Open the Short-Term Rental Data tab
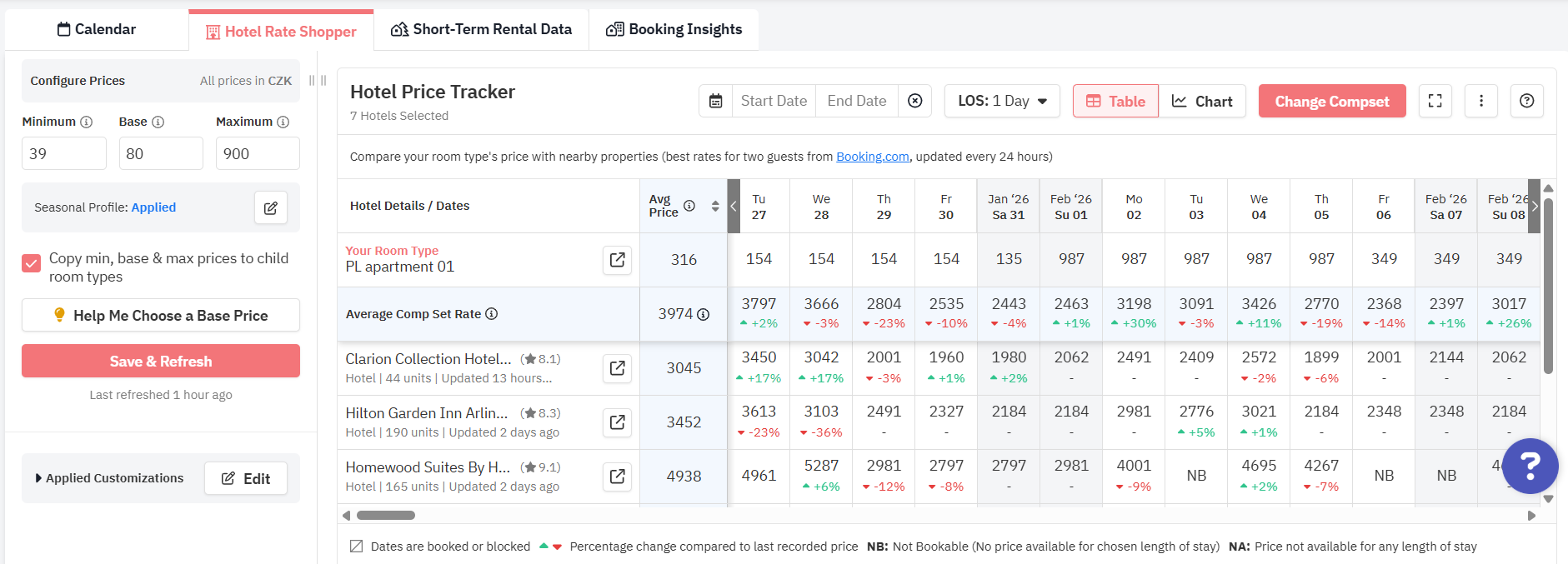This screenshot has width=1568, height=564. pyautogui.click(x=481, y=30)
